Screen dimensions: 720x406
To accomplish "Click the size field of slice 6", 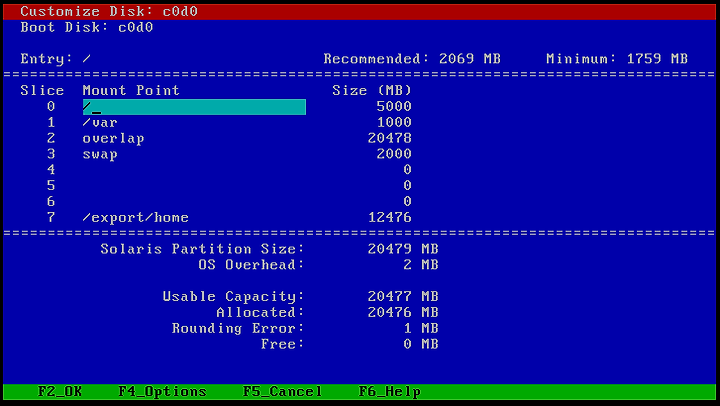I will (407, 202).
